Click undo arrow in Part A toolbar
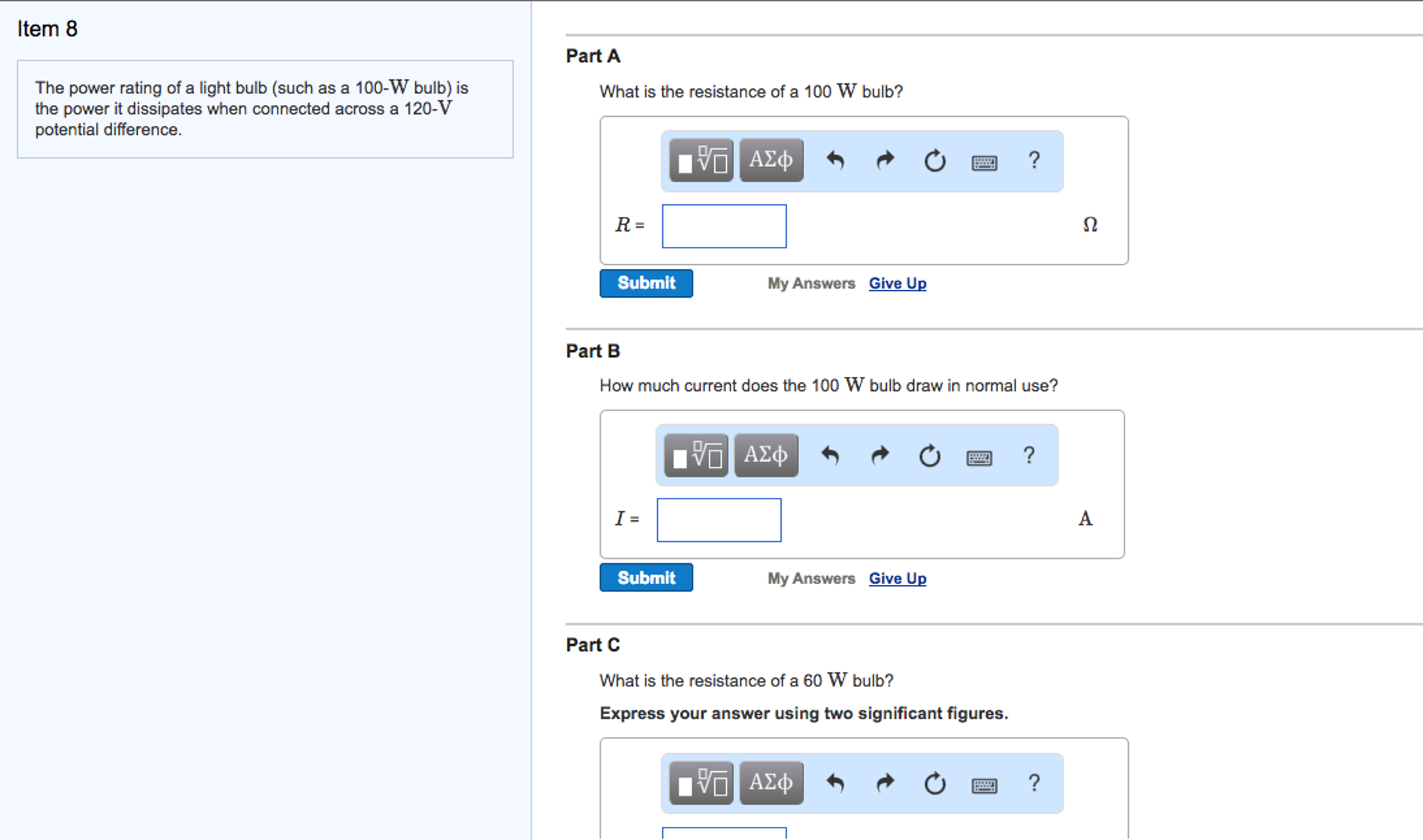The width and height of the screenshot is (1423, 840). click(x=835, y=161)
